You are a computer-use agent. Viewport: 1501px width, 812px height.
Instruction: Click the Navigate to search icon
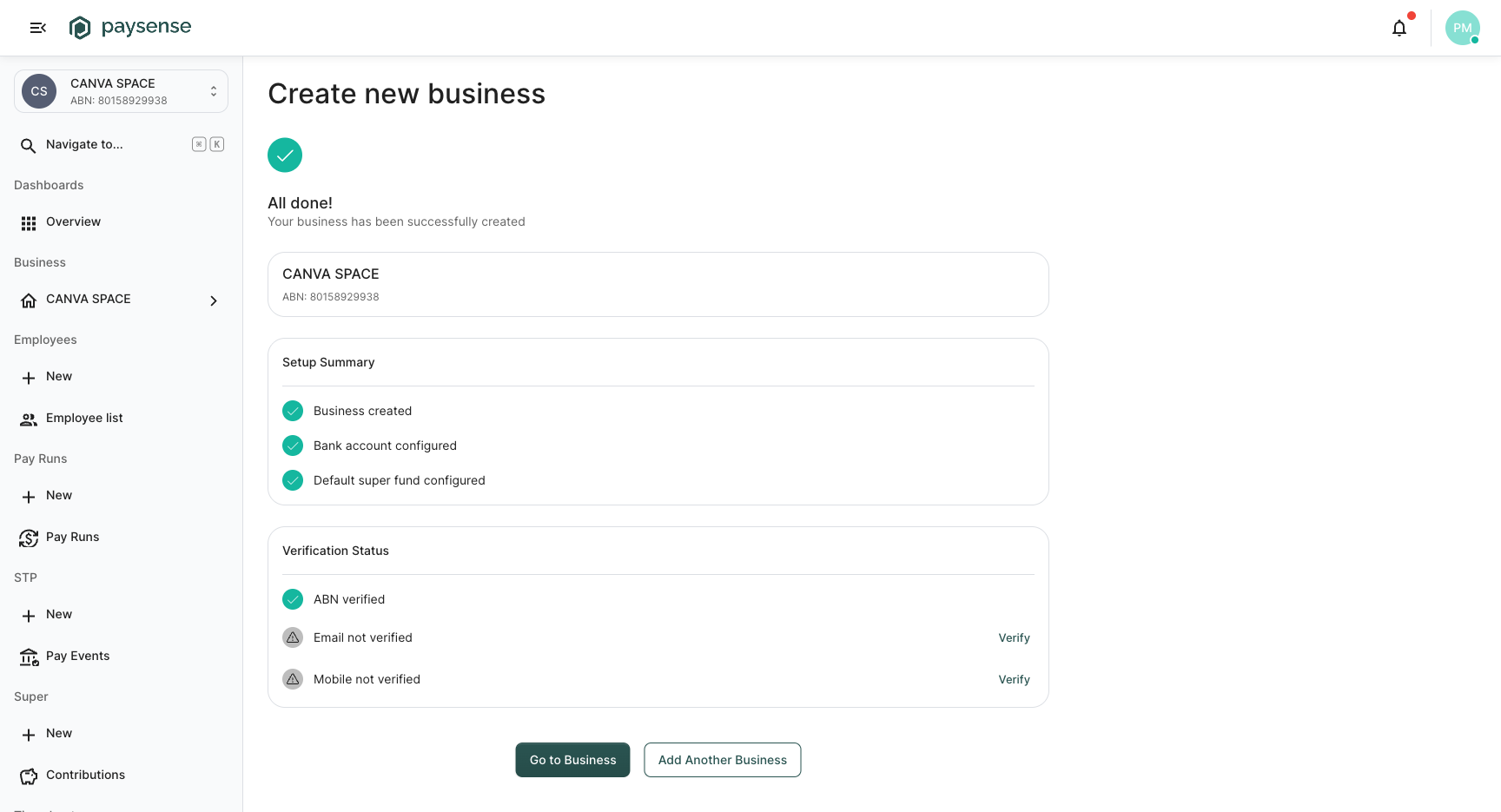(29, 145)
